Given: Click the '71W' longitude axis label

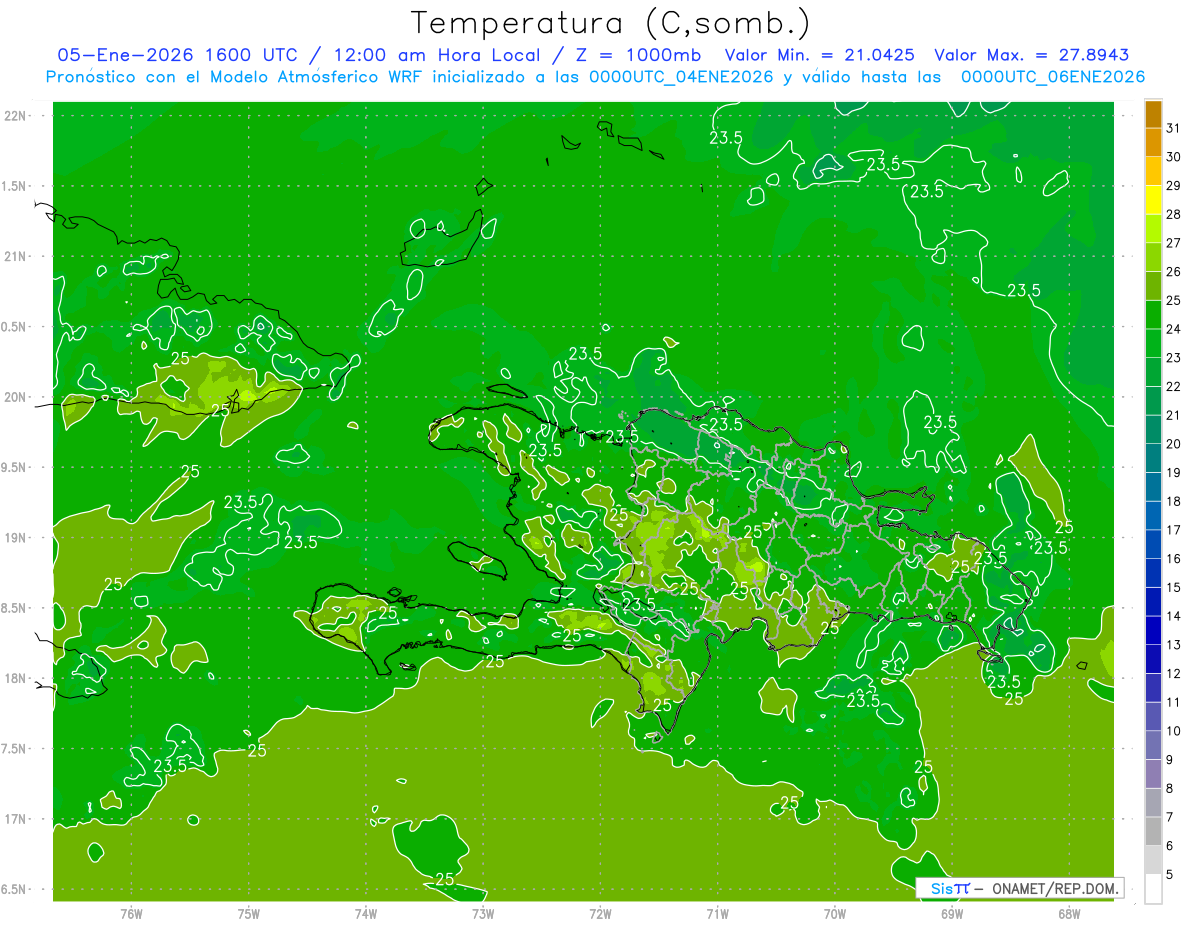Looking at the screenshot, I should 717,913.
